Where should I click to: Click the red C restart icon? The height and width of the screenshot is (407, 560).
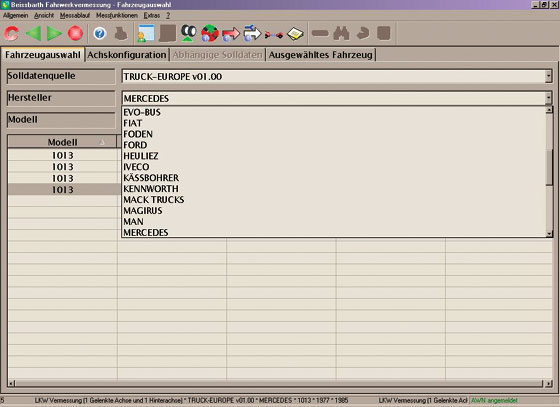11,34
